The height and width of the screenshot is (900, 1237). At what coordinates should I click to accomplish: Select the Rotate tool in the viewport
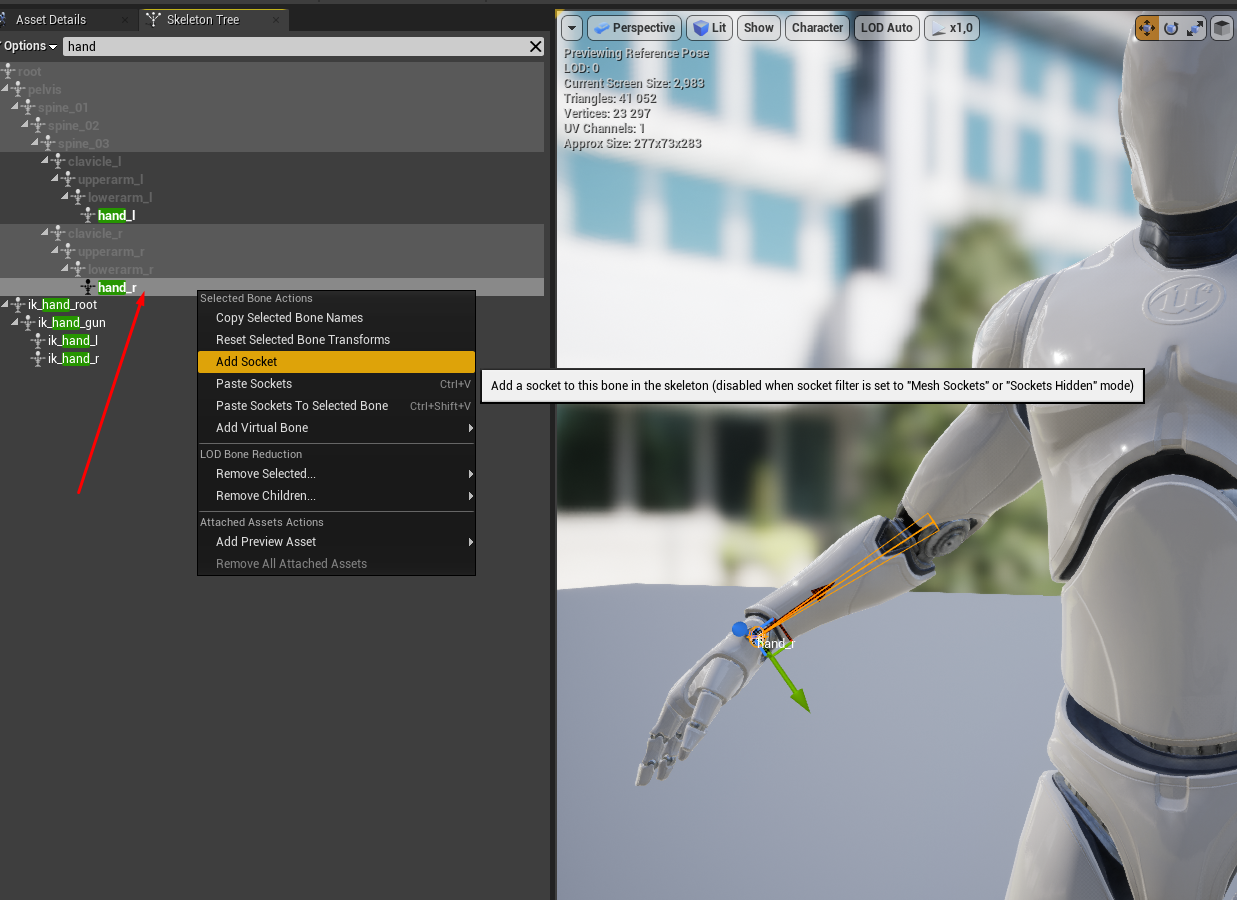pyautogui.click(x=1170, y=27)
